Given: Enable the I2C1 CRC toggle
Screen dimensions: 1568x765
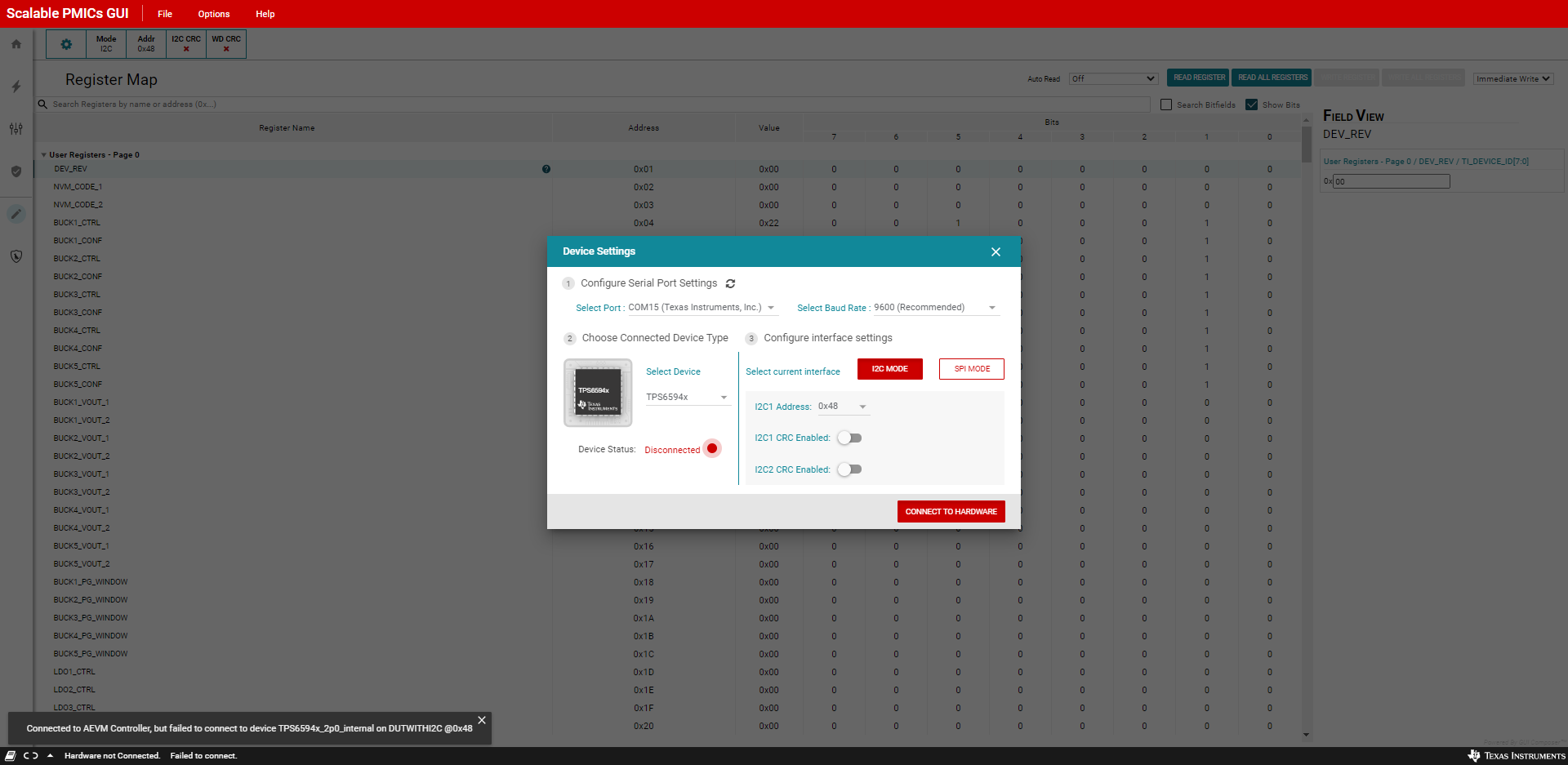Looking at the screenshot, I should click(849, 438).
